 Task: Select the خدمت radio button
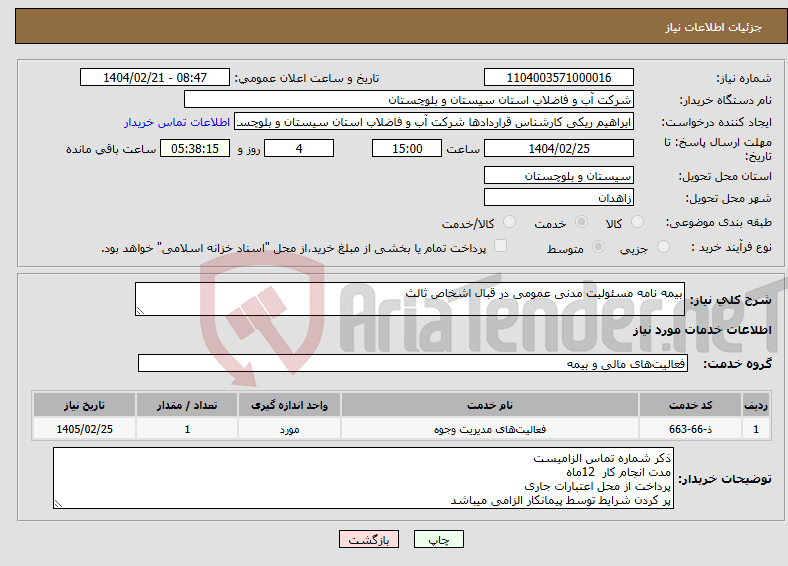pos(581,222)
